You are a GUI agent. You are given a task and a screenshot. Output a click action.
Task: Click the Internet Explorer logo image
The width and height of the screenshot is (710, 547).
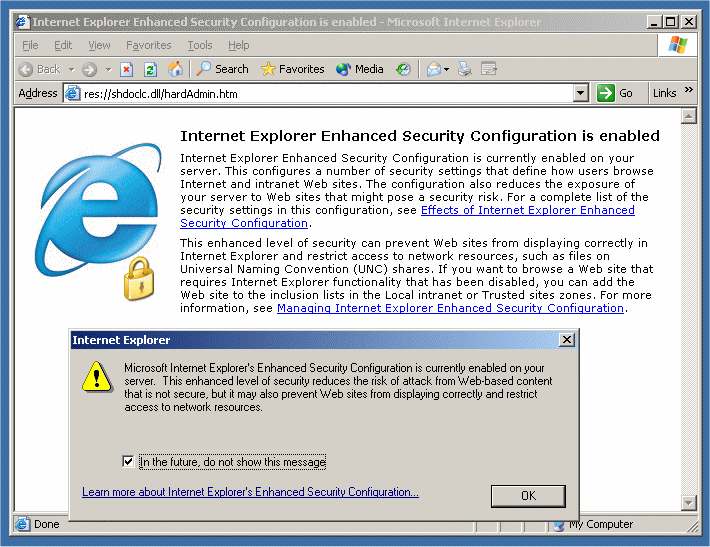point(98,221)
